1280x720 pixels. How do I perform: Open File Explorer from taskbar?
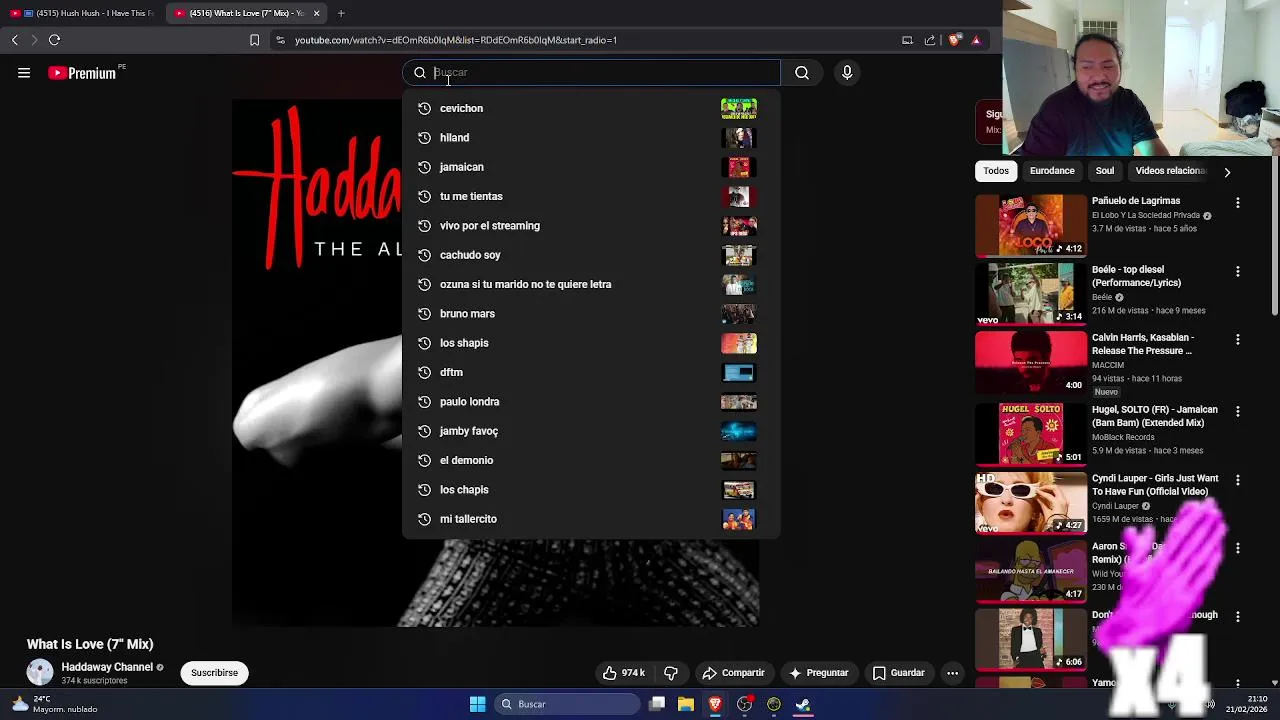pyautogui.click(x=686, y=704)
